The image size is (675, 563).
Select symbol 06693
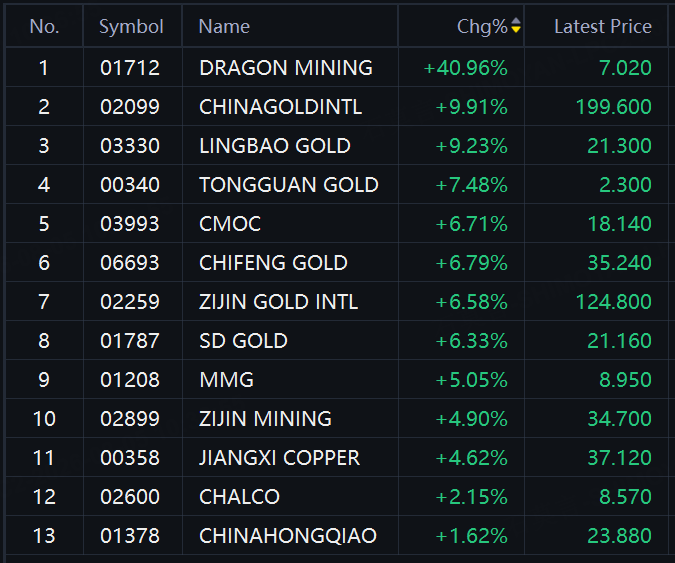(x=130, y=263)
